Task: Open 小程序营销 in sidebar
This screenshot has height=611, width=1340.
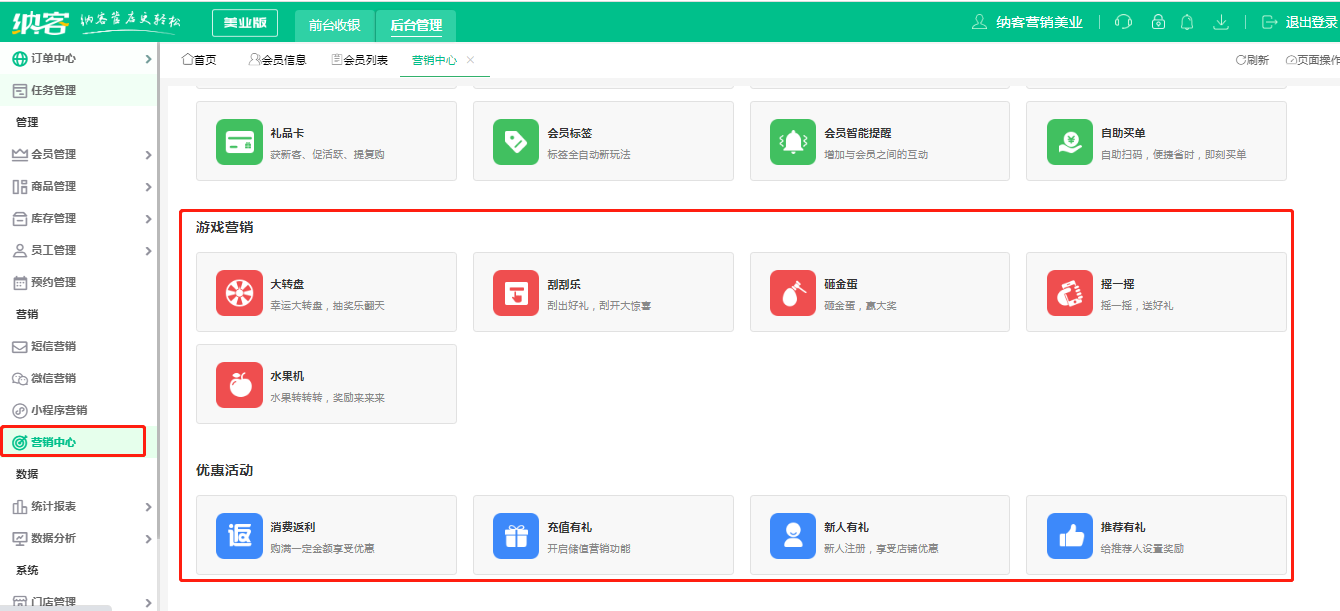Action: point(79,410)
